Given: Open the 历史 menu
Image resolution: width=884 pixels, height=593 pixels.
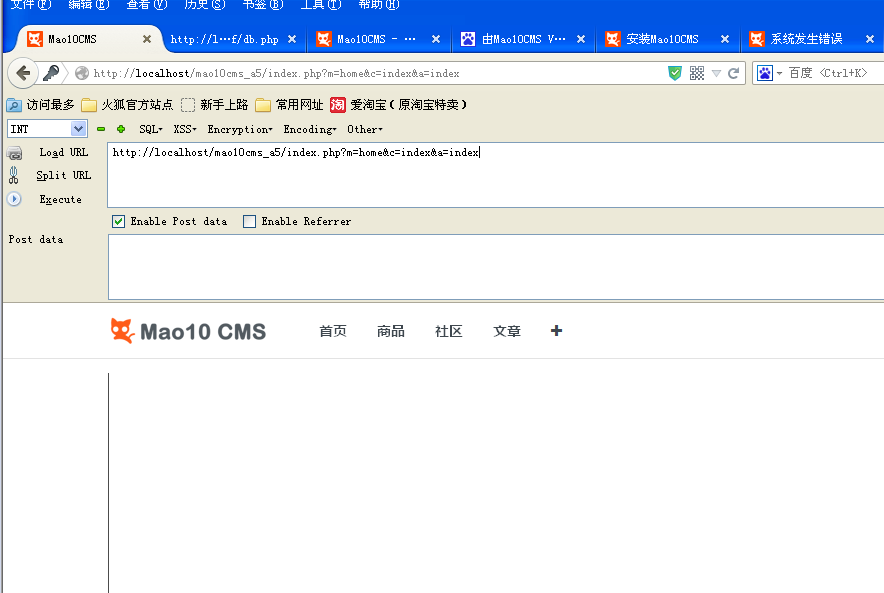Looking at the screenshot, I should click(205, 5).
